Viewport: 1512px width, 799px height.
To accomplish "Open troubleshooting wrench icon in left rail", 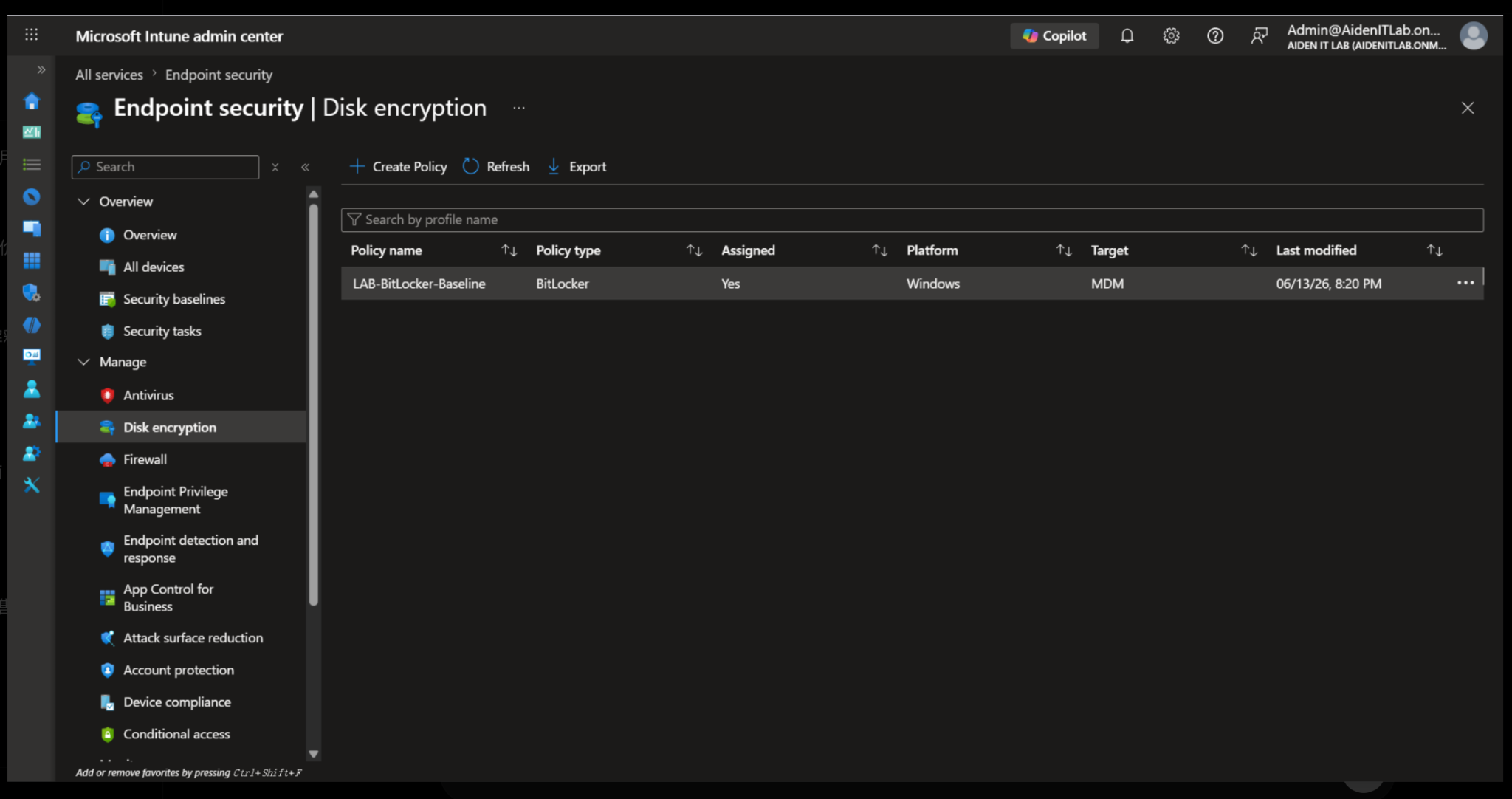I will coord(31,485).
